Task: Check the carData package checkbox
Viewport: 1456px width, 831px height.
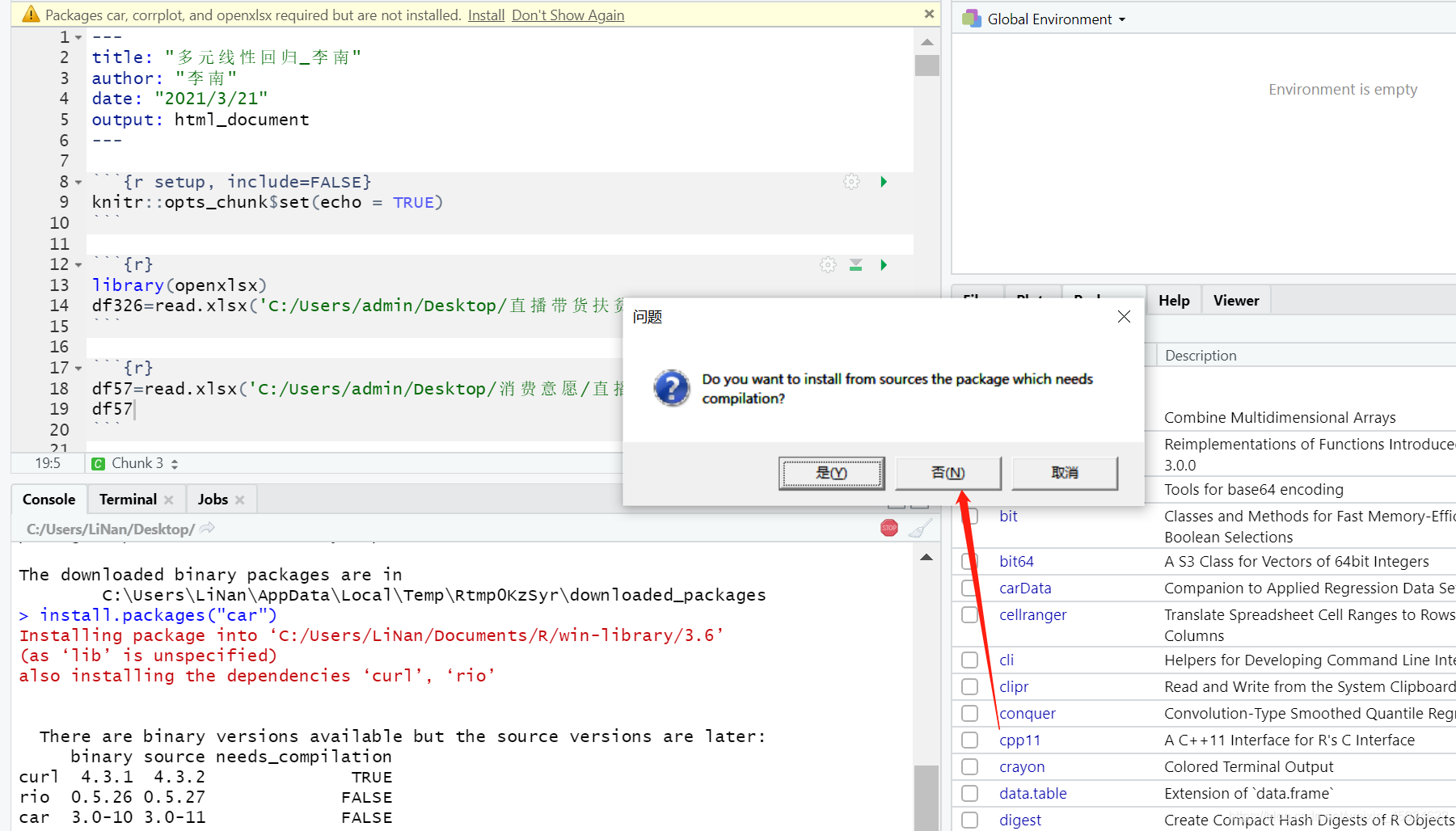Action: coord(969,588)
